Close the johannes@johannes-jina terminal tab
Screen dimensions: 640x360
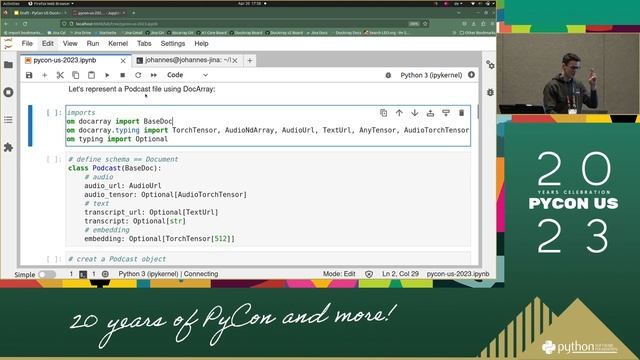(235, 61)
